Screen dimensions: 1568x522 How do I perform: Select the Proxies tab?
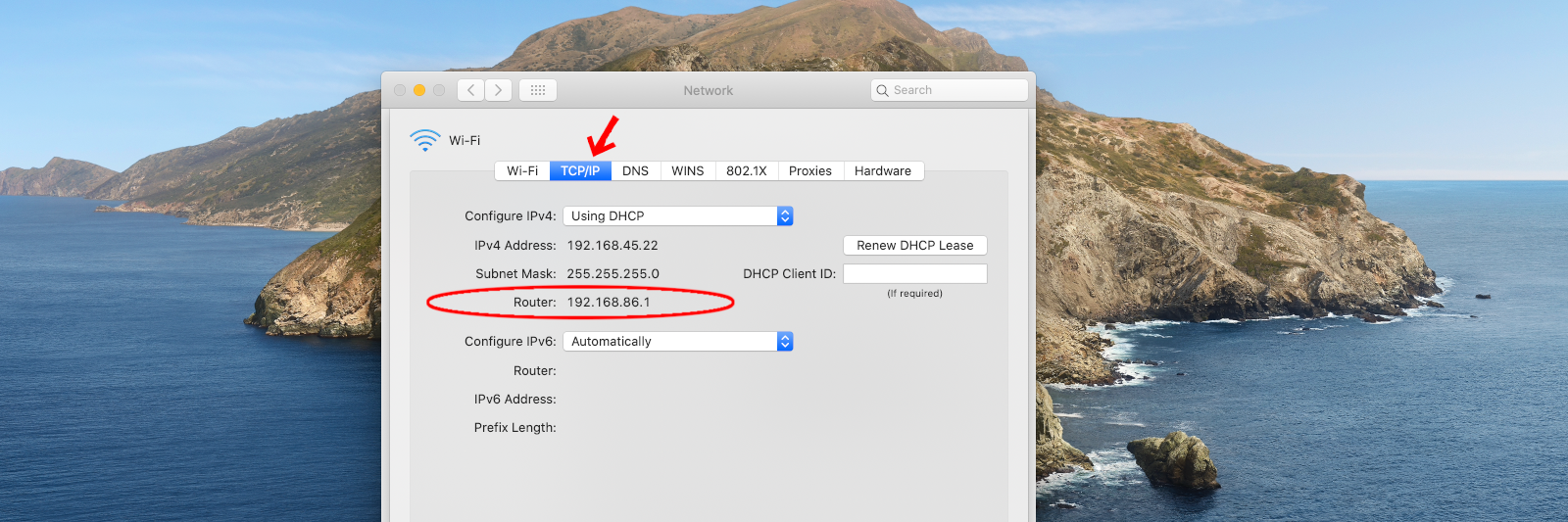pyautogui.click(x=810, y=170)
